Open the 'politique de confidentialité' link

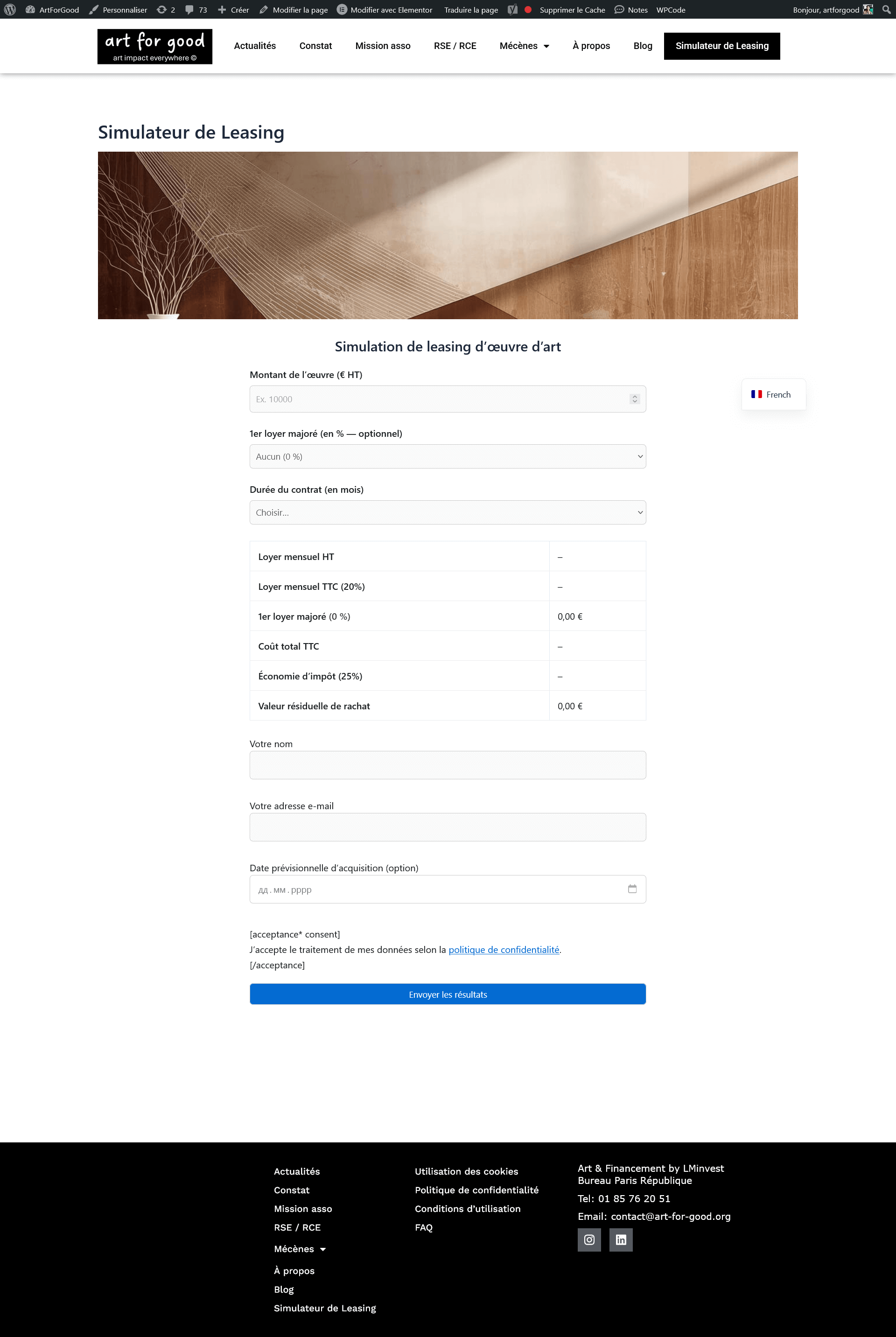click(504, 950)
